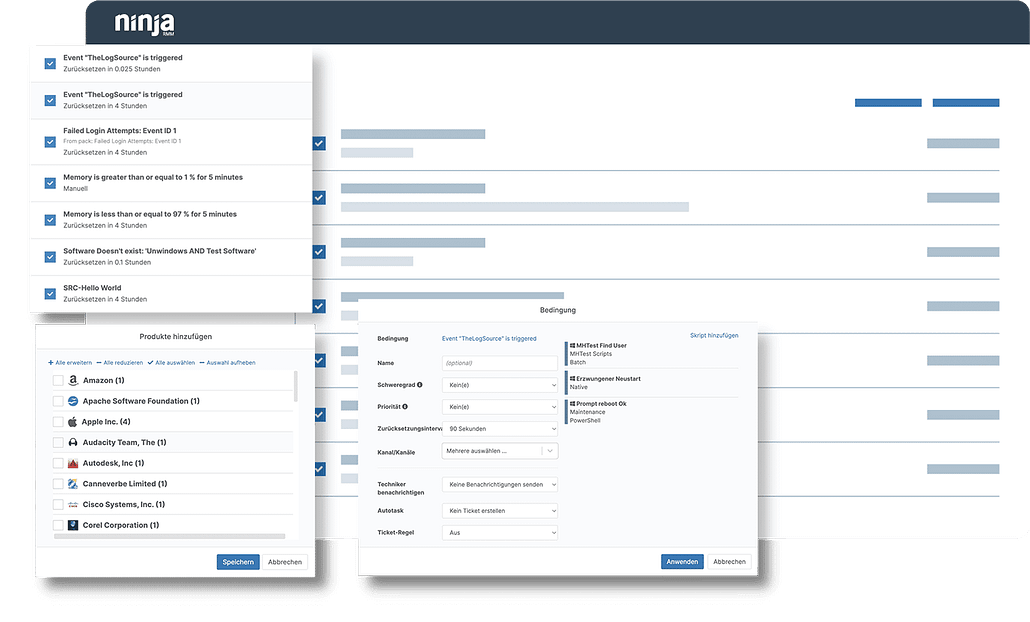Check the Apple Inc. (4) checkbox
Viewport: 1030px width, 622px height.
[x=58, y=422]
